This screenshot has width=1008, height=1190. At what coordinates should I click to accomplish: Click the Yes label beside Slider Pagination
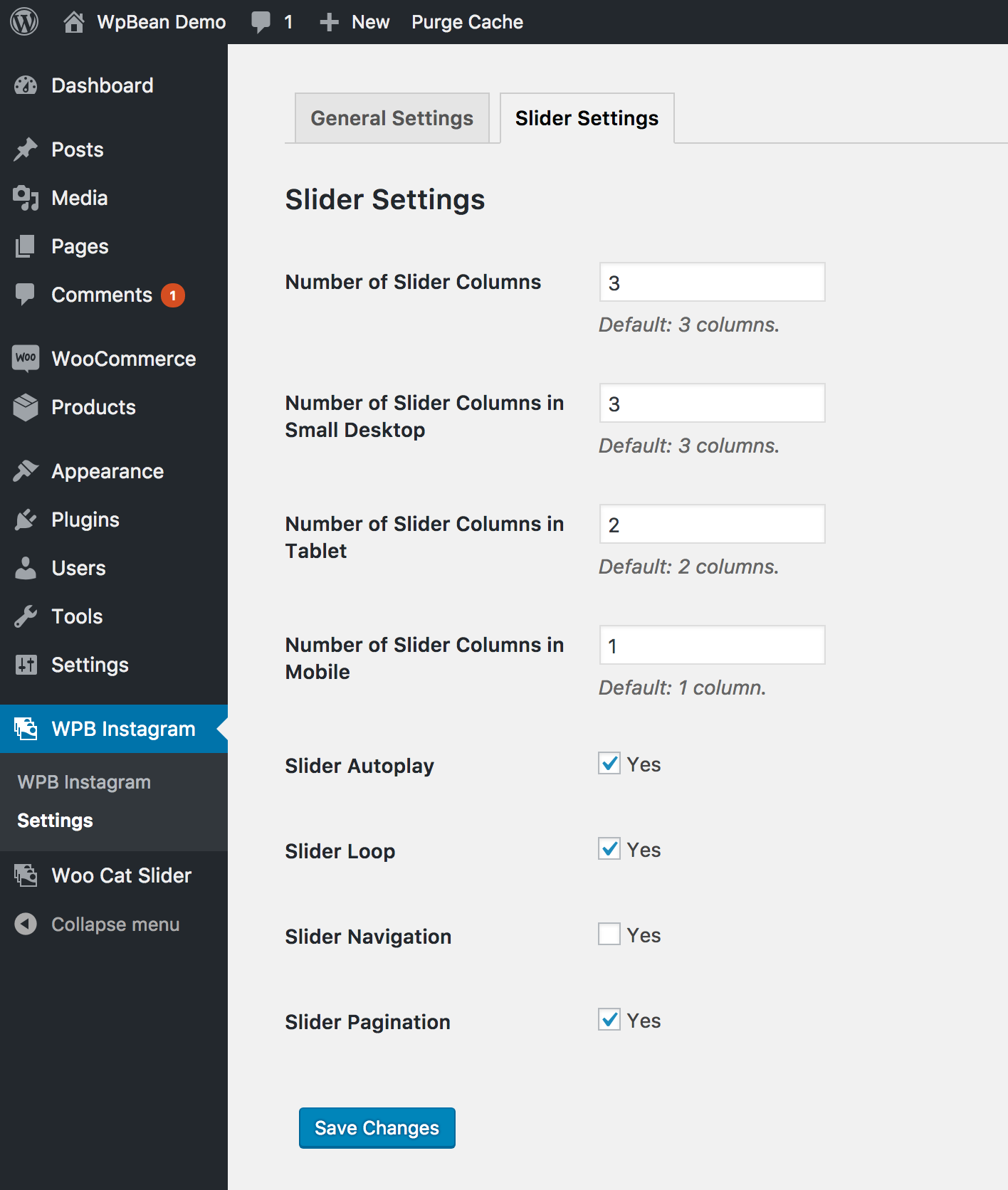click(644, 1021)
